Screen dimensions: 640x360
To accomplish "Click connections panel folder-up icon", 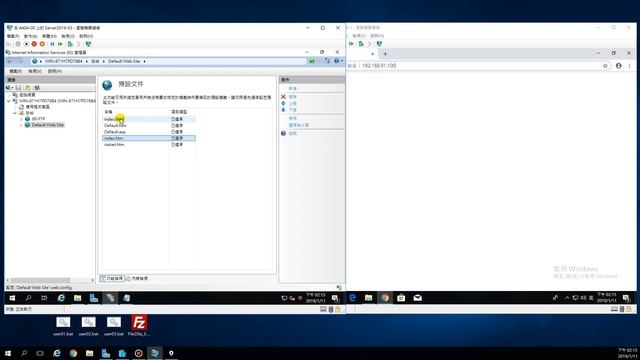I will click(x=28, y=88).
